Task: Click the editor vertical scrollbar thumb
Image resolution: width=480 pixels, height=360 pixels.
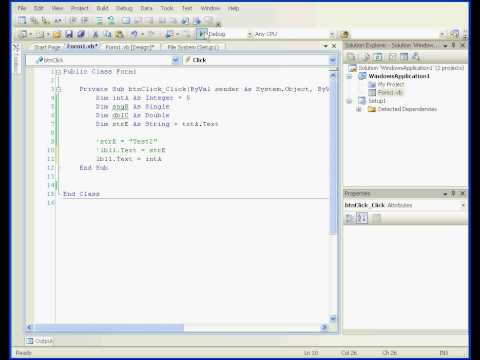Action: (333, 157)
